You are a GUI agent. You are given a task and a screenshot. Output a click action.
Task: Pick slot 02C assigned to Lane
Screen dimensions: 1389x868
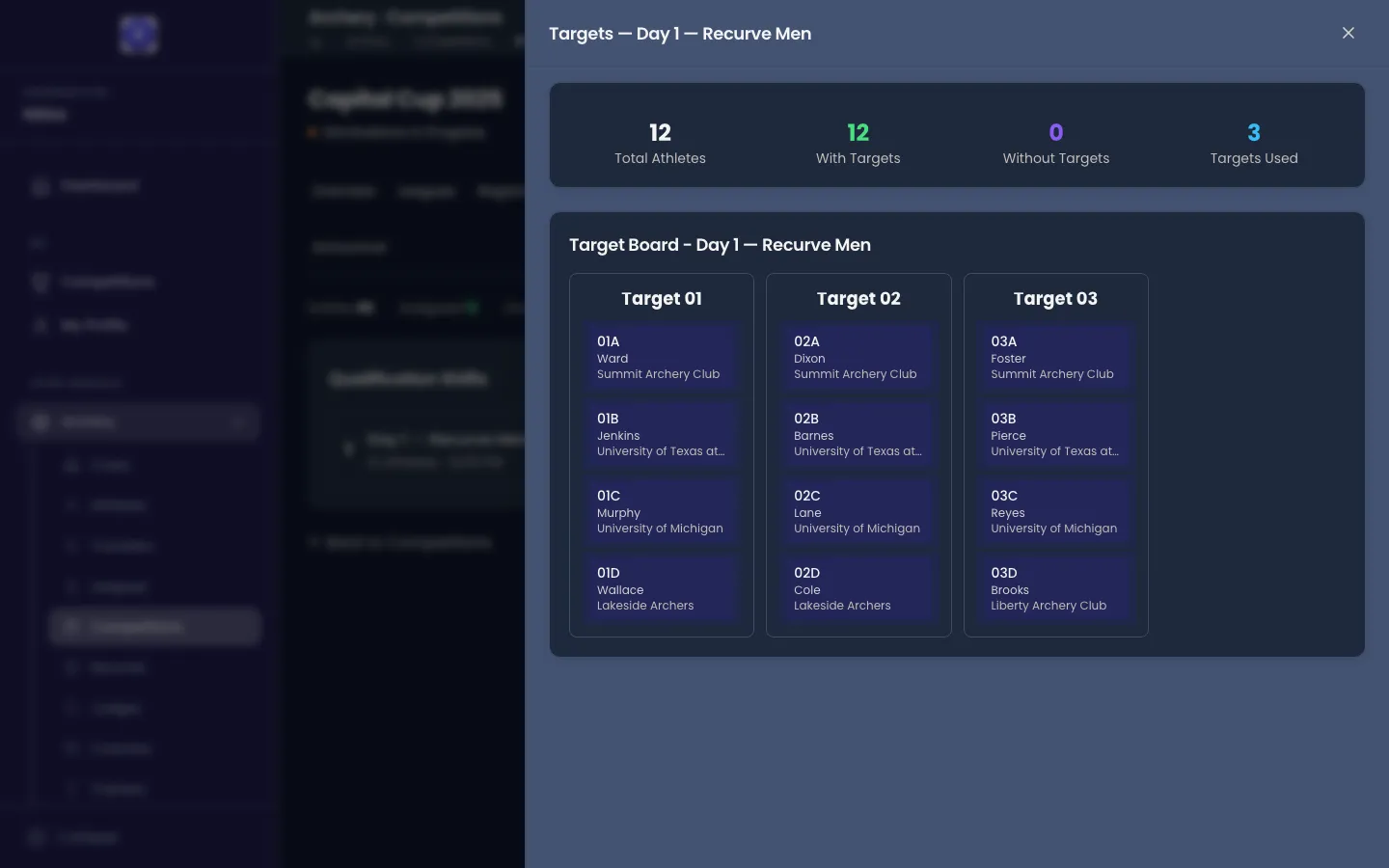tap(858, 511)
